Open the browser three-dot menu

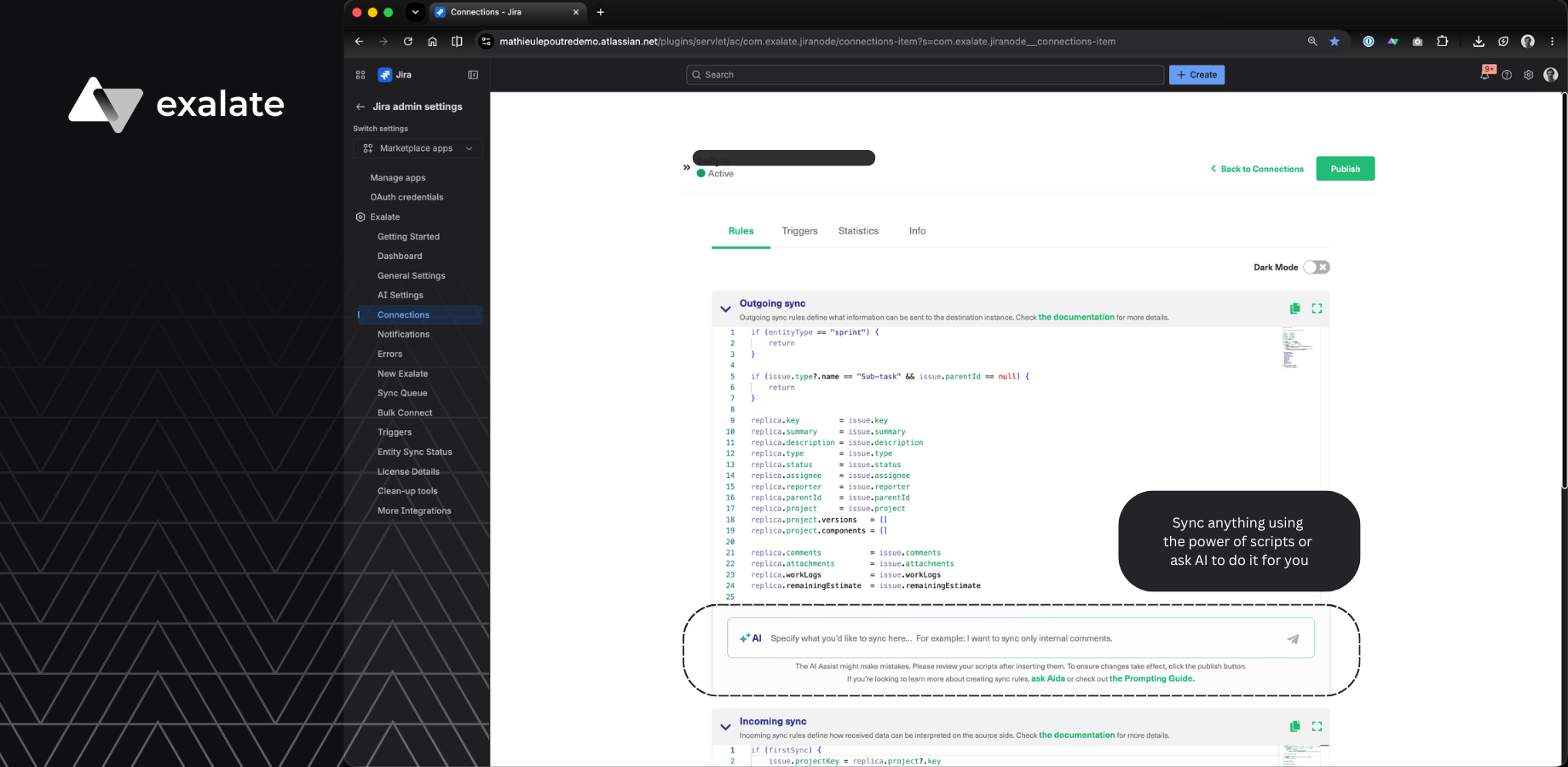tap(1552, 41)
